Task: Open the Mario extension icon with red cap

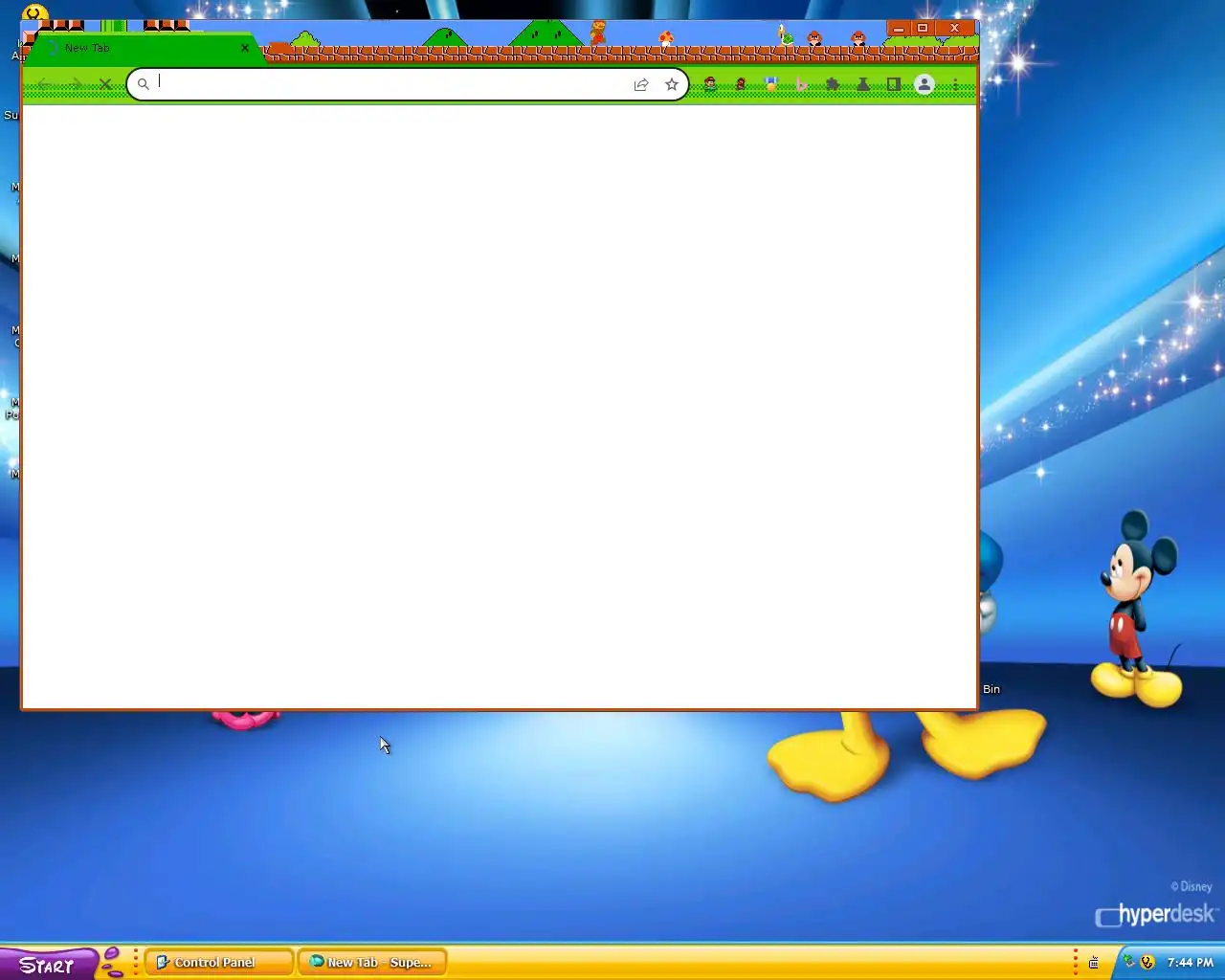Action: point(710,84)
